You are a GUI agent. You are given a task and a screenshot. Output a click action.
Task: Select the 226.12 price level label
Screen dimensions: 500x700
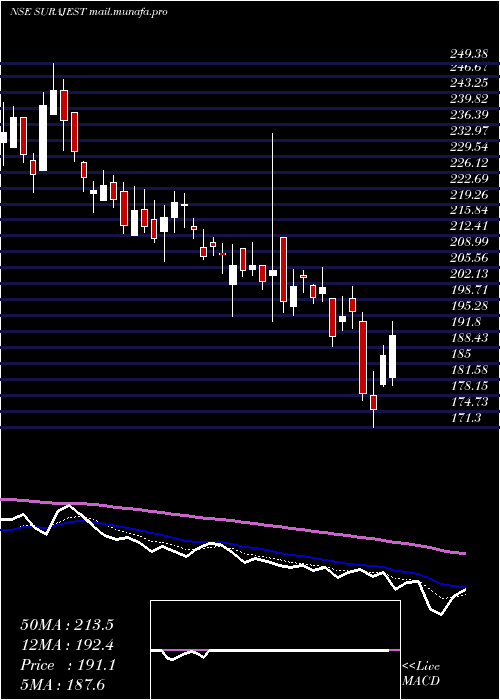click(469, 163)
